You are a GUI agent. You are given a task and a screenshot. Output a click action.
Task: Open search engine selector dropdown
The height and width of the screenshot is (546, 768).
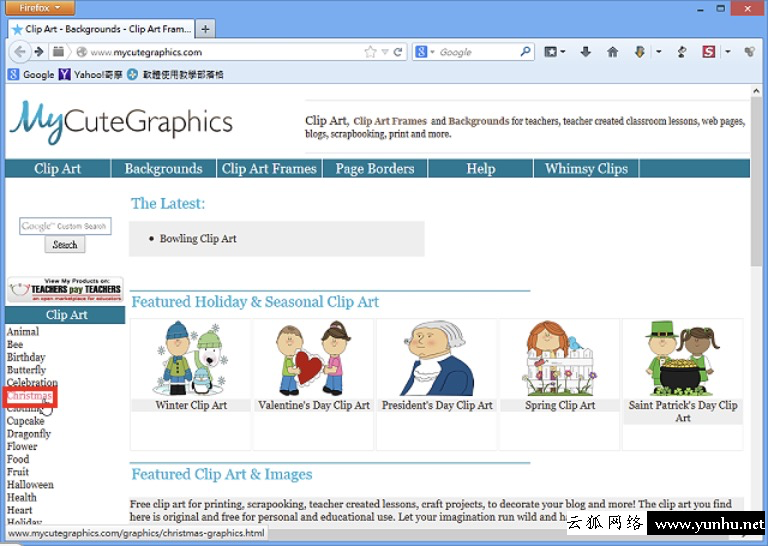pos(424,52)
